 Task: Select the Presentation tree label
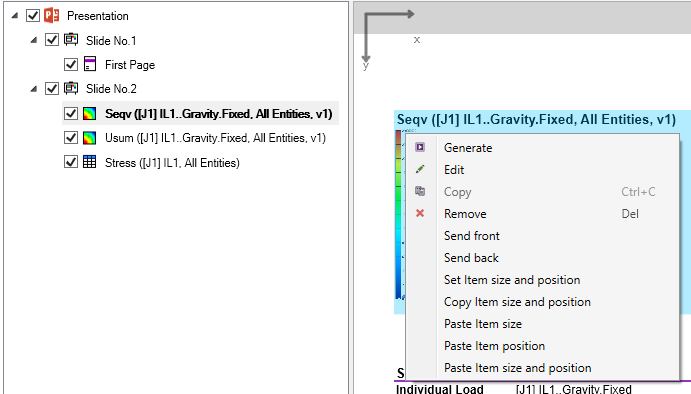point(98,16)
